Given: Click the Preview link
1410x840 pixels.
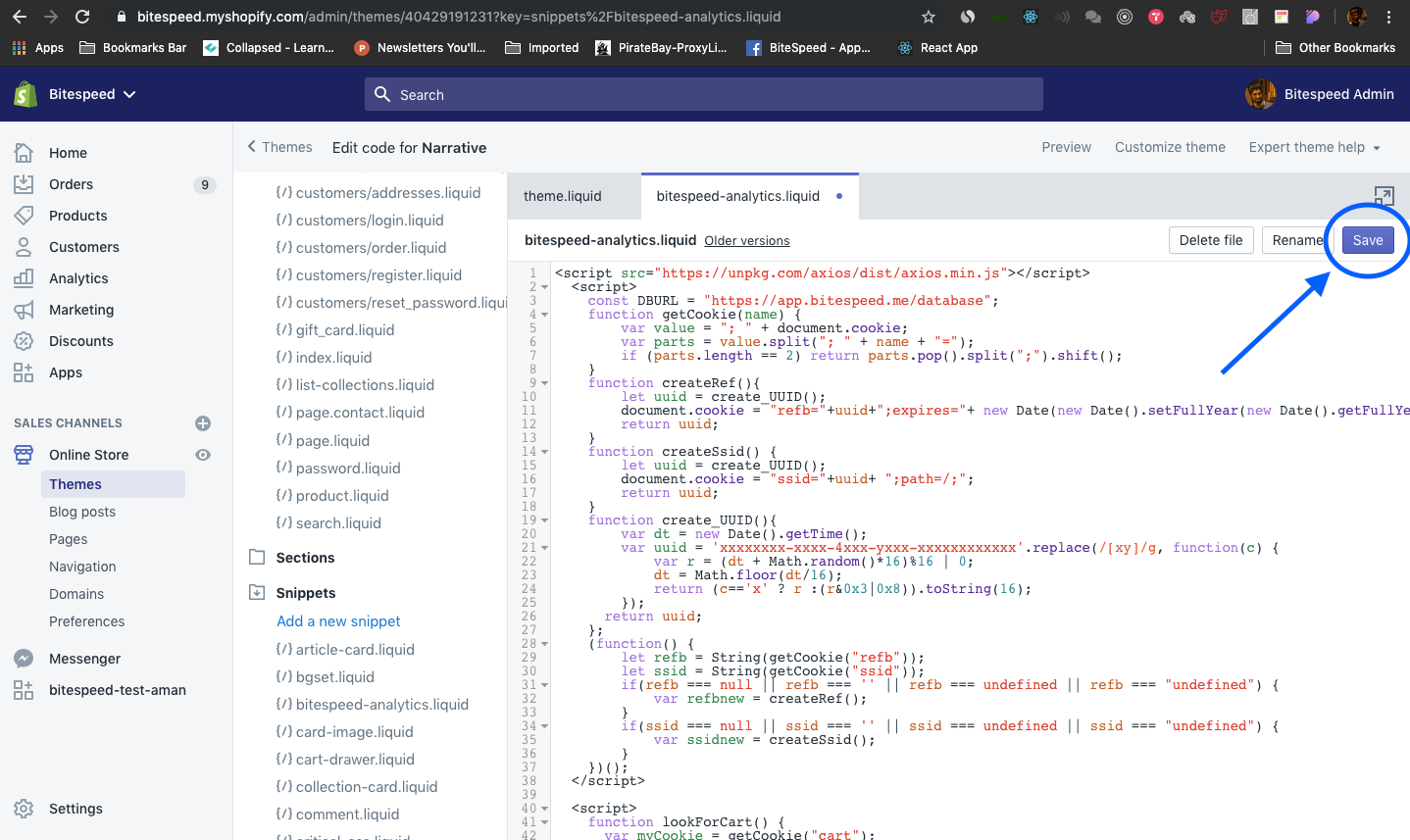Looking at the screenshot, I should pos(1067,147).
